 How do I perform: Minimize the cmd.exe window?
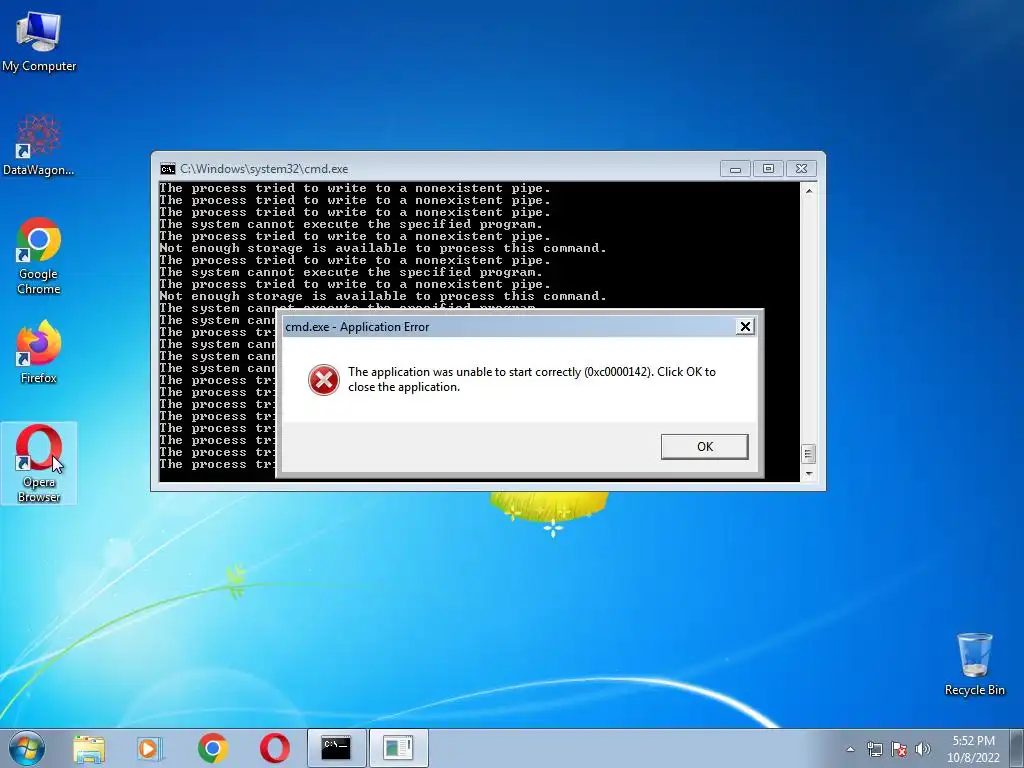pos(735,169)
